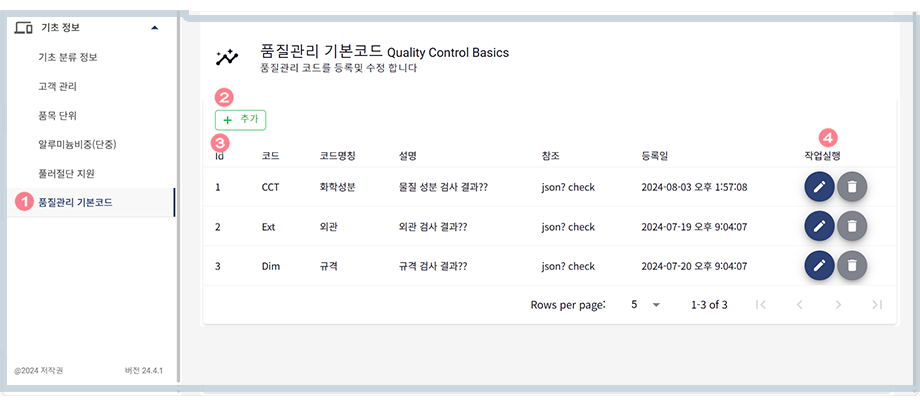Jump to the last page arrow
The width and height of the screenshot is (920, 400).
877,304
